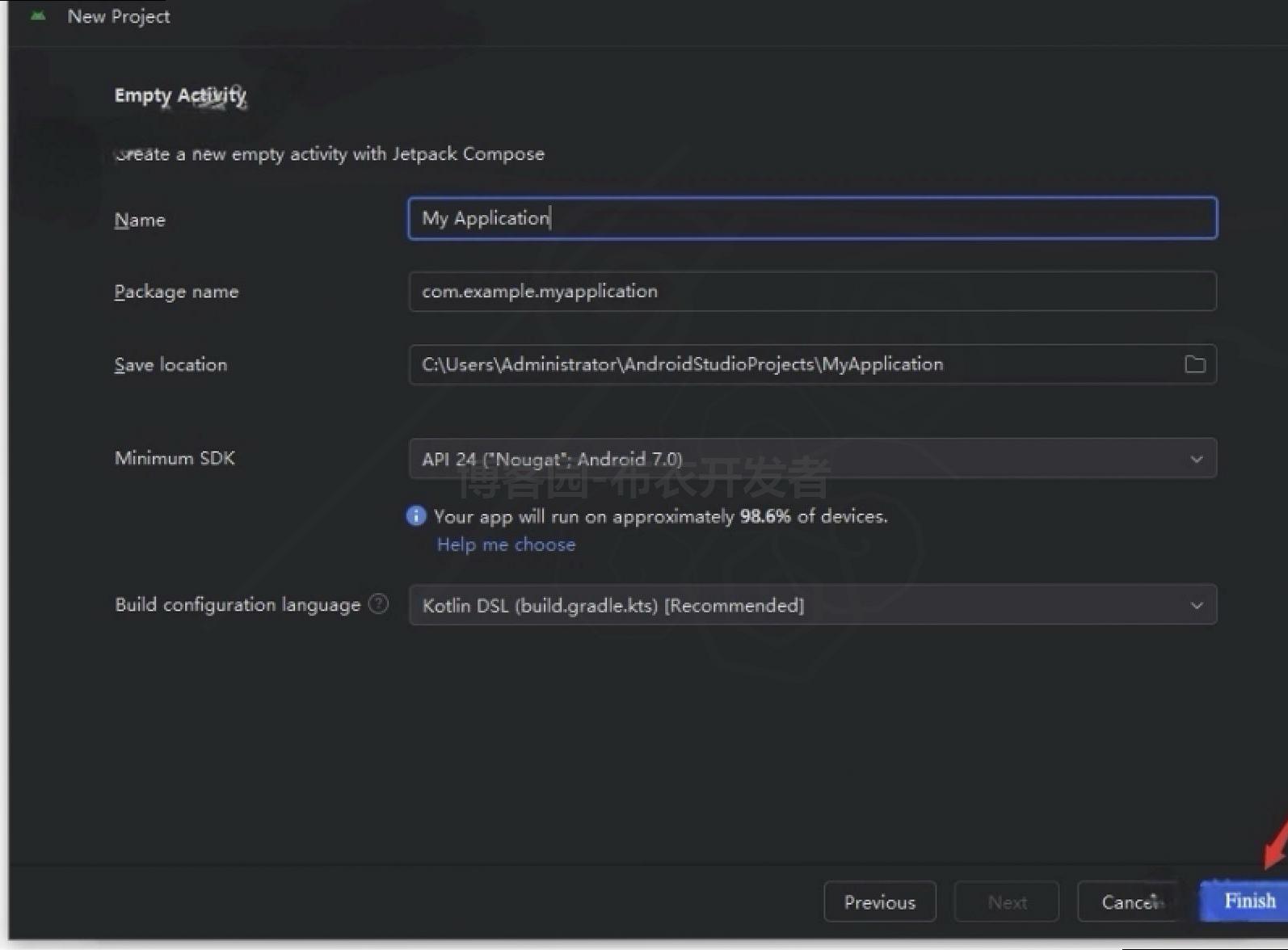Image resolution: width=1288 pixels, height=950 pixels.
Task: Click the disabled Next button
Action: point(1007,902)
